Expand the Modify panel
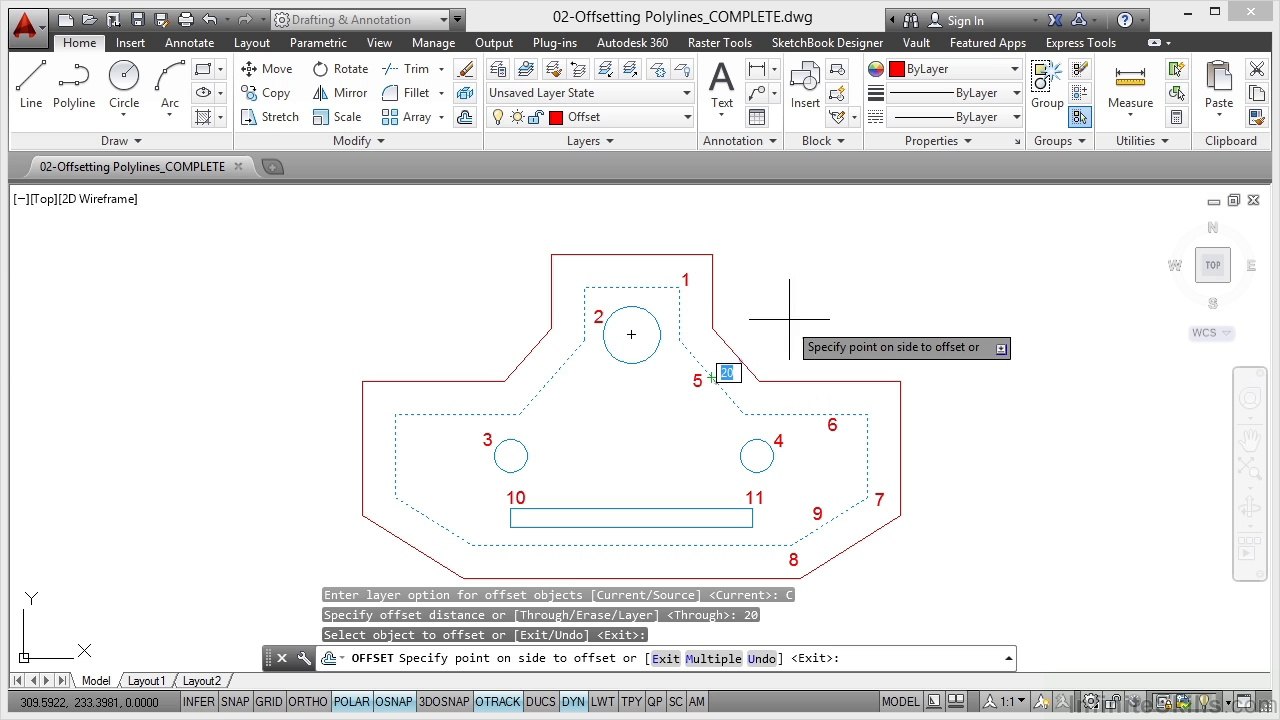 [x=358, y=141]
